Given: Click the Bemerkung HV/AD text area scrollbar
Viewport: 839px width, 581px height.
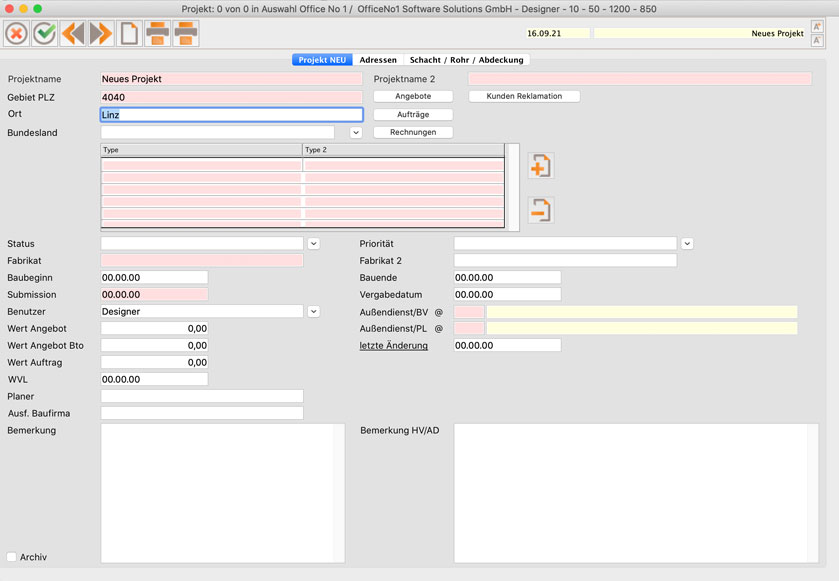Looking at the screenshot, I should pyautogui.click(x=813, y=493).
